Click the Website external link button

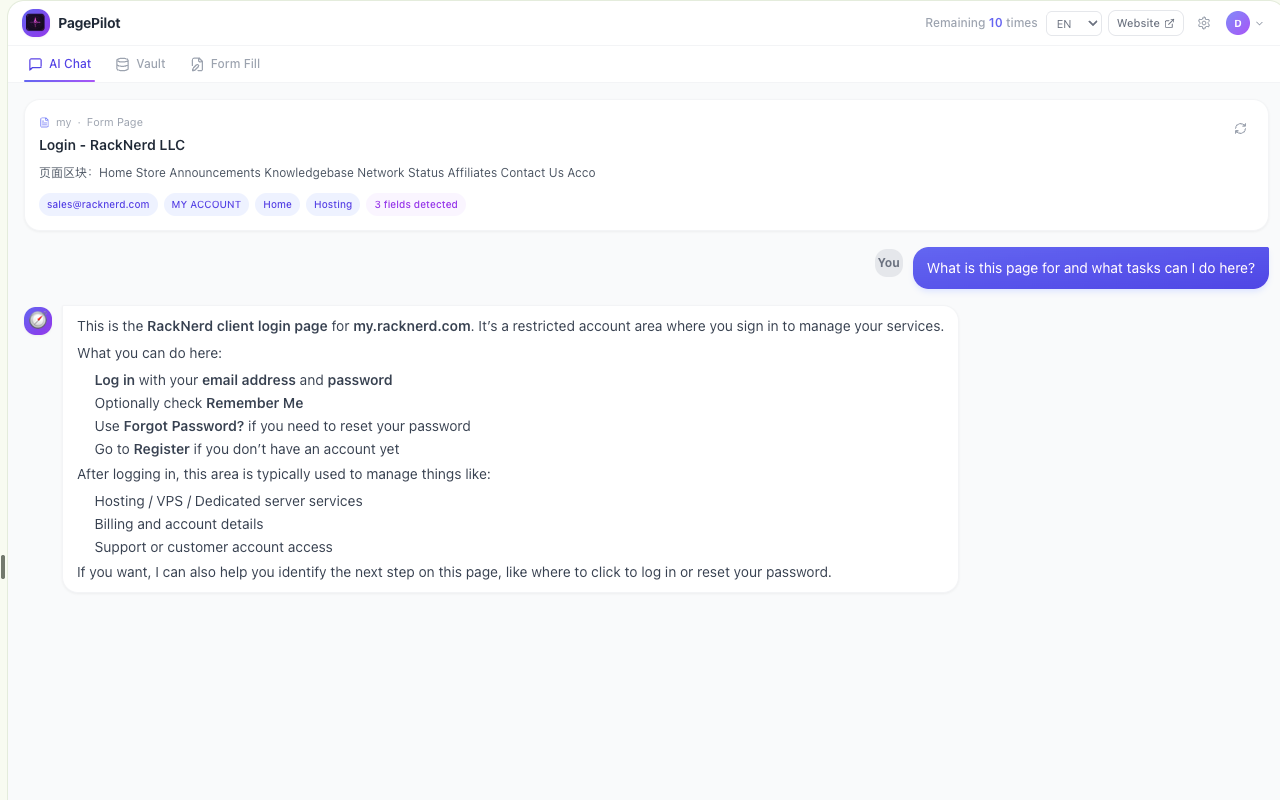[x=1146, y=23]
